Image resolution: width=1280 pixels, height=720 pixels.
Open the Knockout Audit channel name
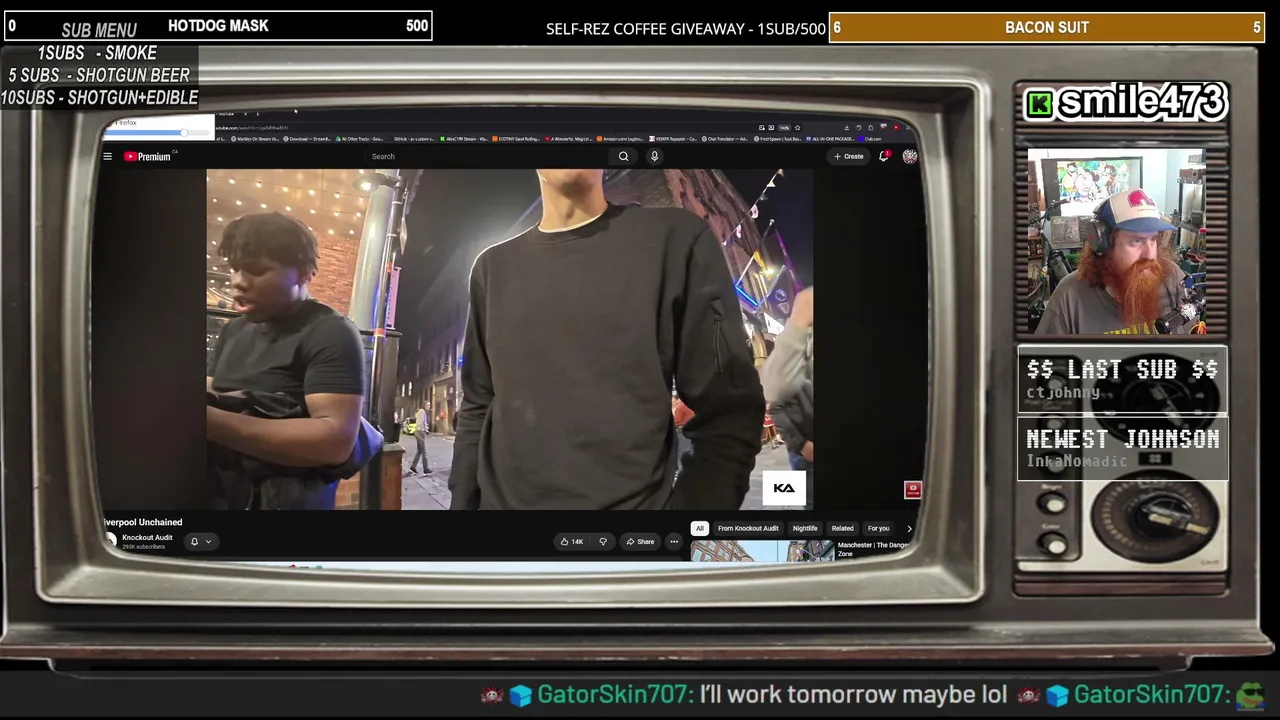[147, 538]
